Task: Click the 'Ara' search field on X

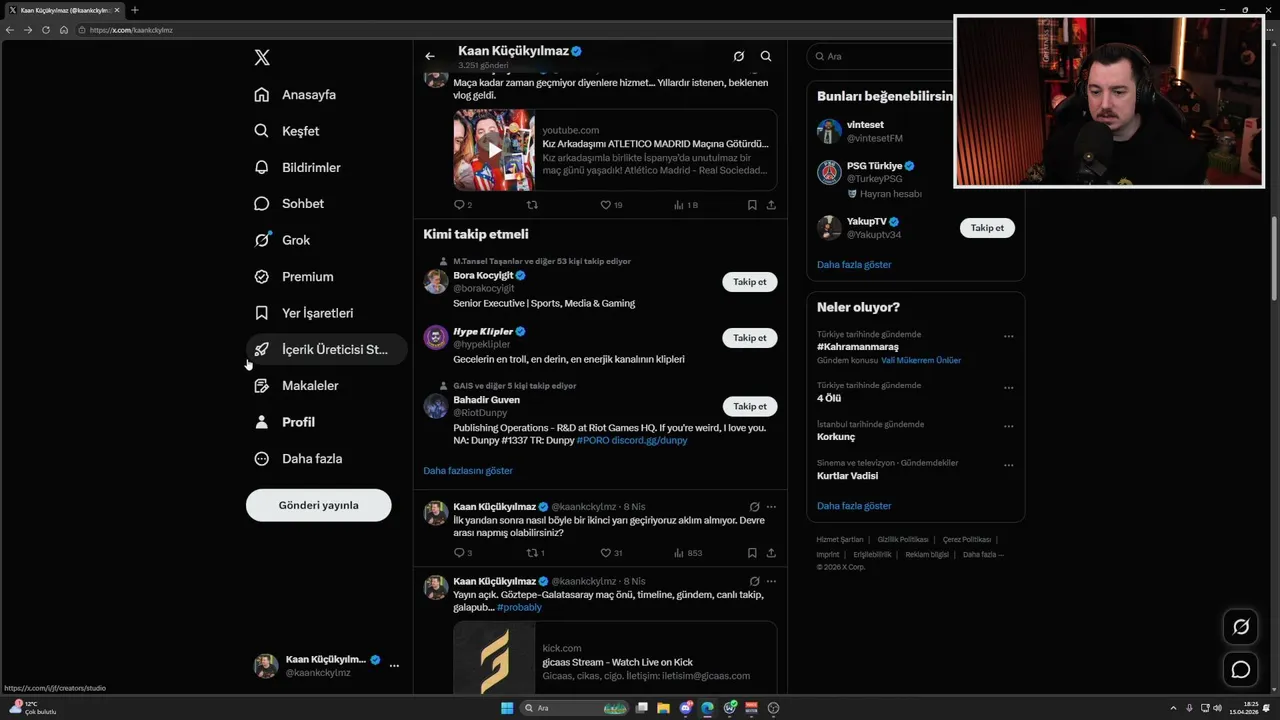Action: 880,57
